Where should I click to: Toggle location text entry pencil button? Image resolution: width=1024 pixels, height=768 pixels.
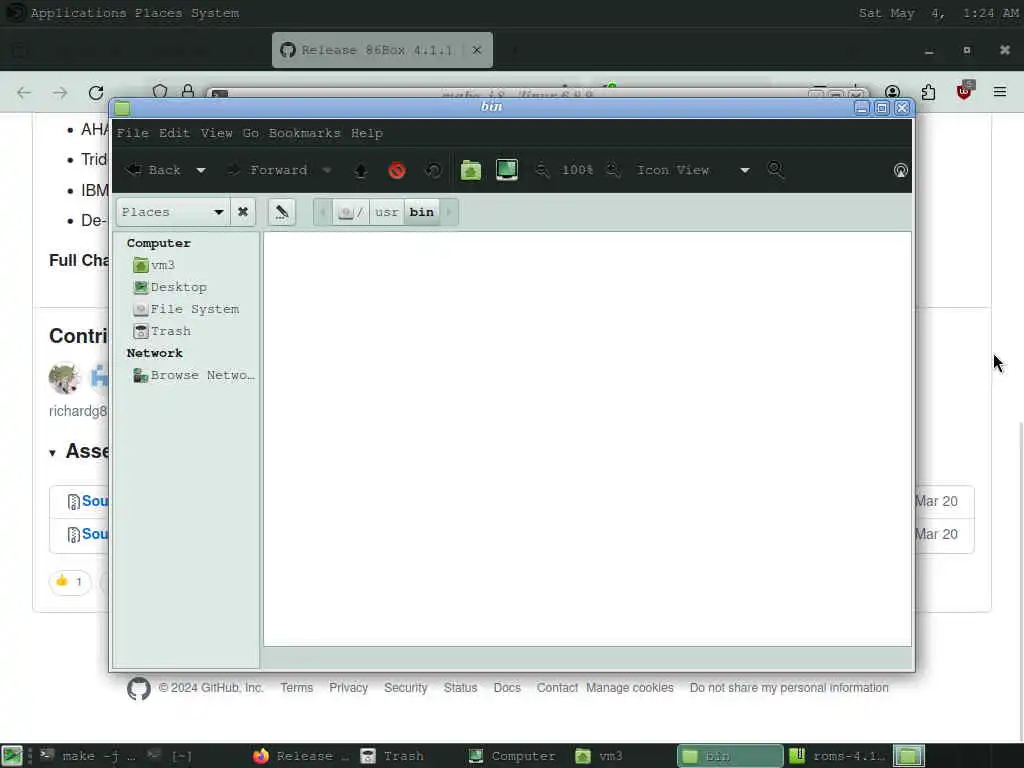tap(281, 212)
